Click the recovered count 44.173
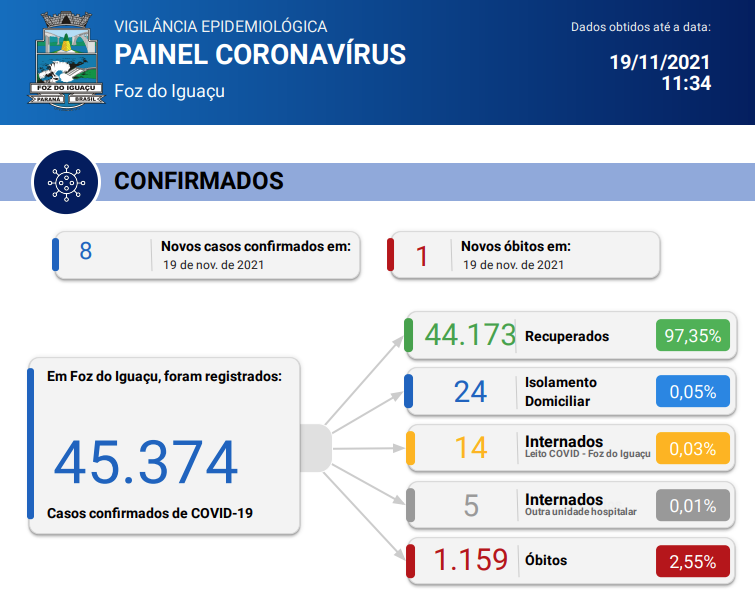This screenshot has height=594, width=755. point(470,335)
